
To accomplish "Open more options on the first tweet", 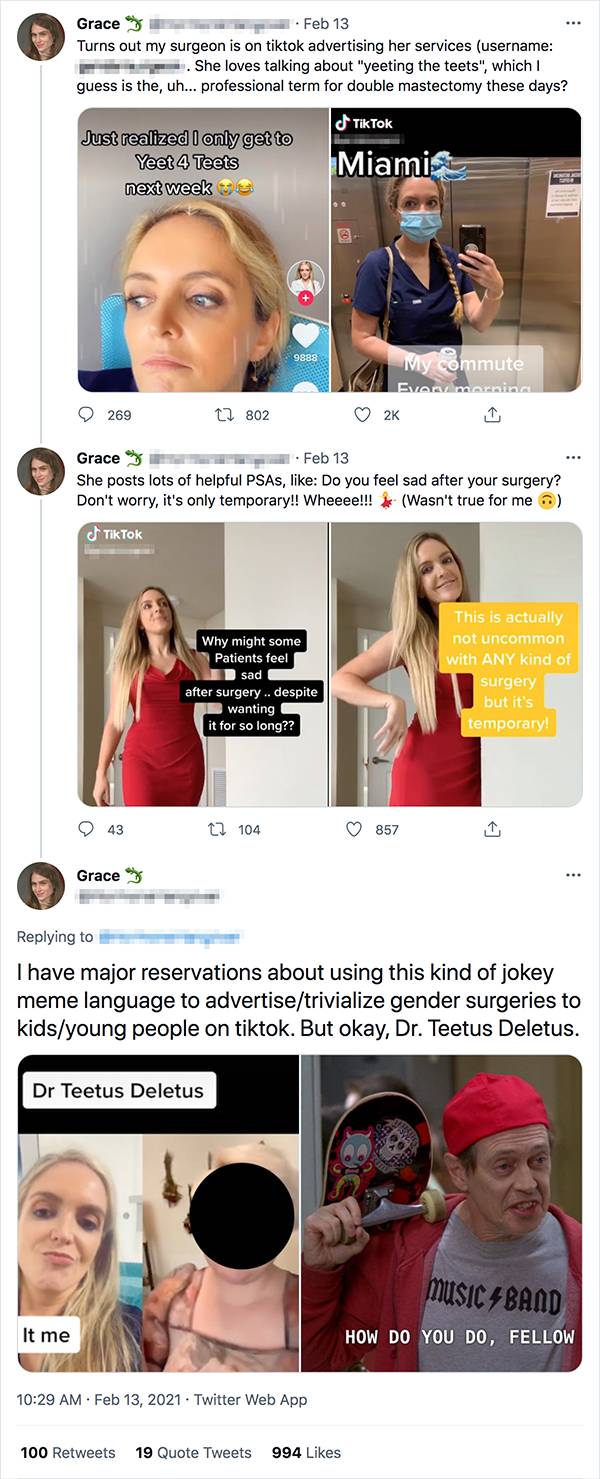I will tap(573, 22).
